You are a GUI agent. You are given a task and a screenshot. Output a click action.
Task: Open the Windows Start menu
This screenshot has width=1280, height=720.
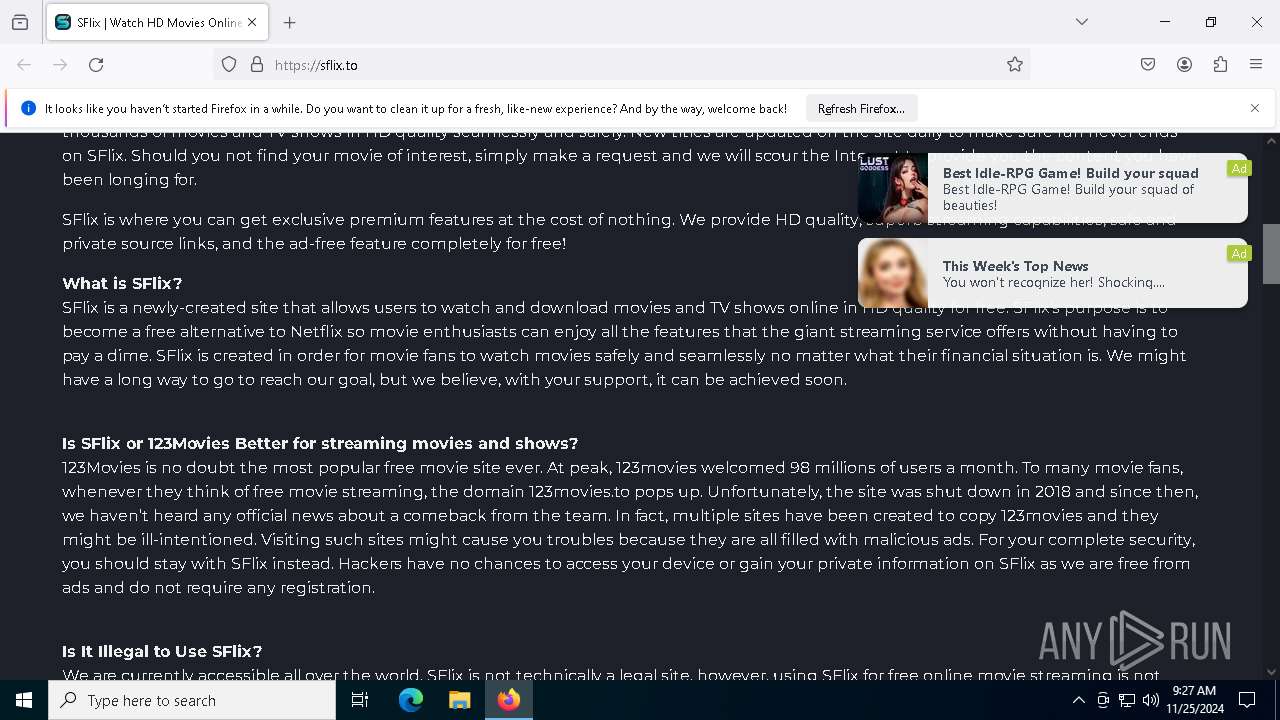coord(24,700)
